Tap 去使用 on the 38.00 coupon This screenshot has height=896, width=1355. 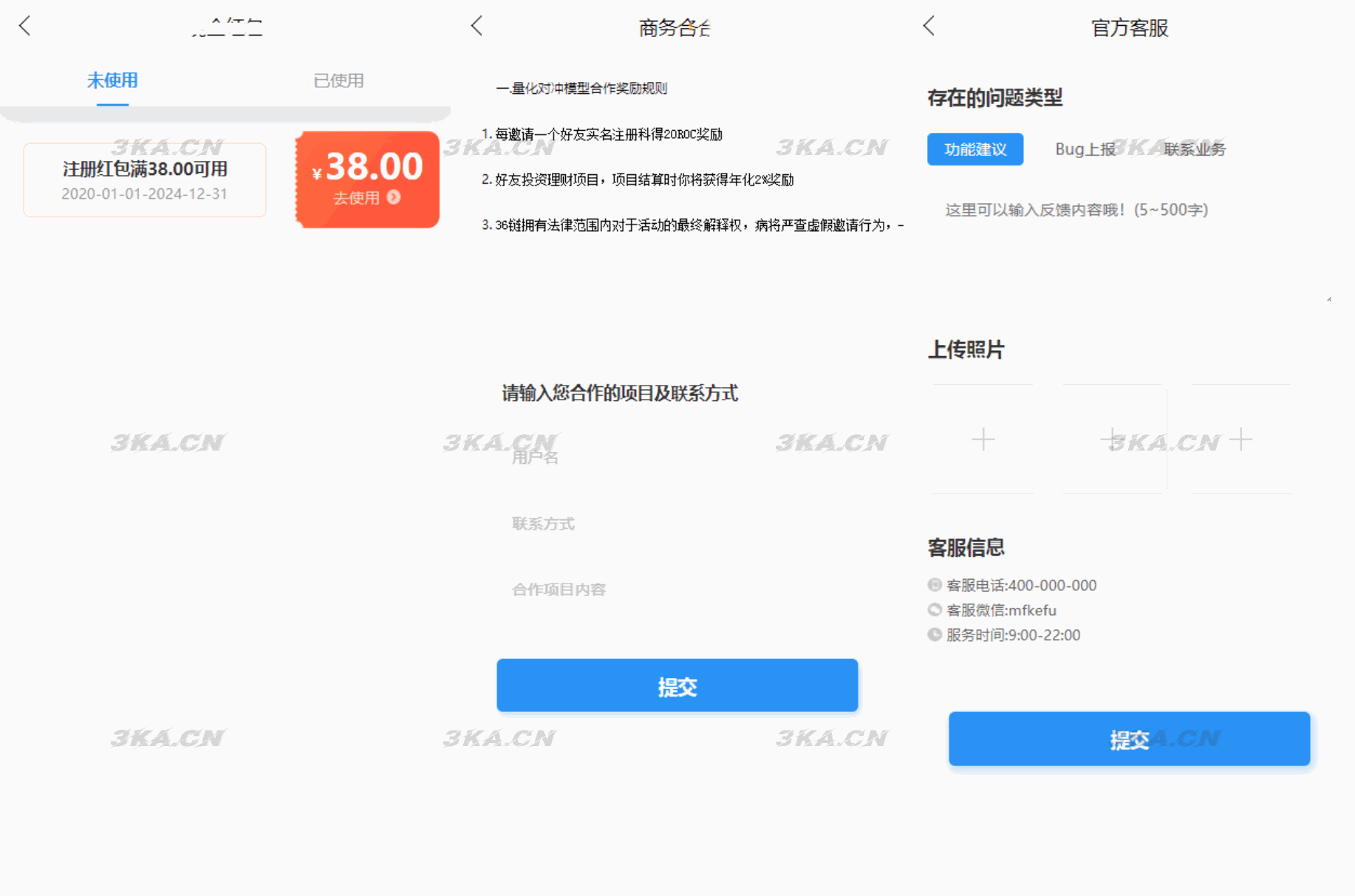[x=366, y=197]
